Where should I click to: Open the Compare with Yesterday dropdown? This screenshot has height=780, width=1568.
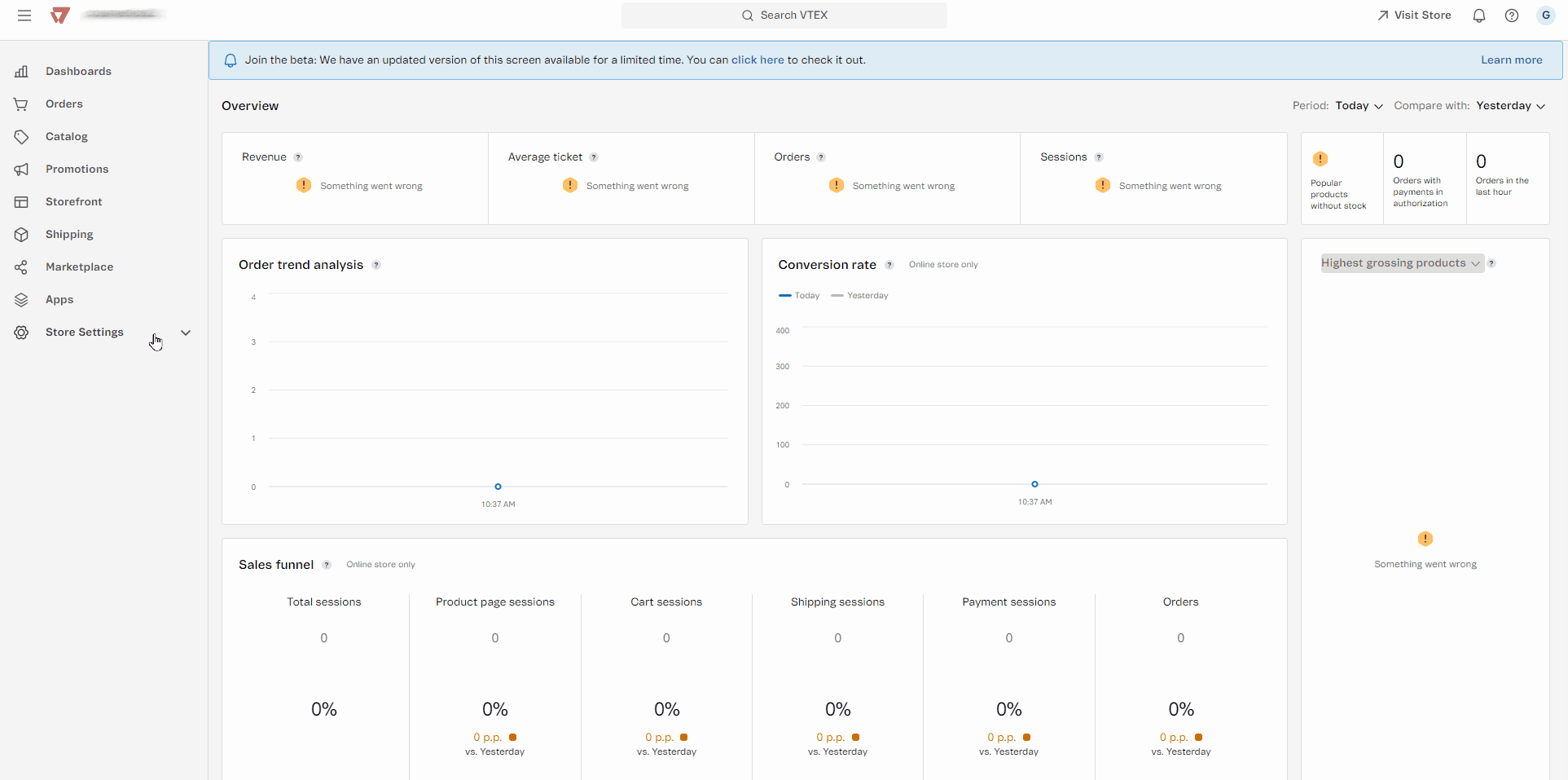pyautogui.click(x=1510, y=106)
